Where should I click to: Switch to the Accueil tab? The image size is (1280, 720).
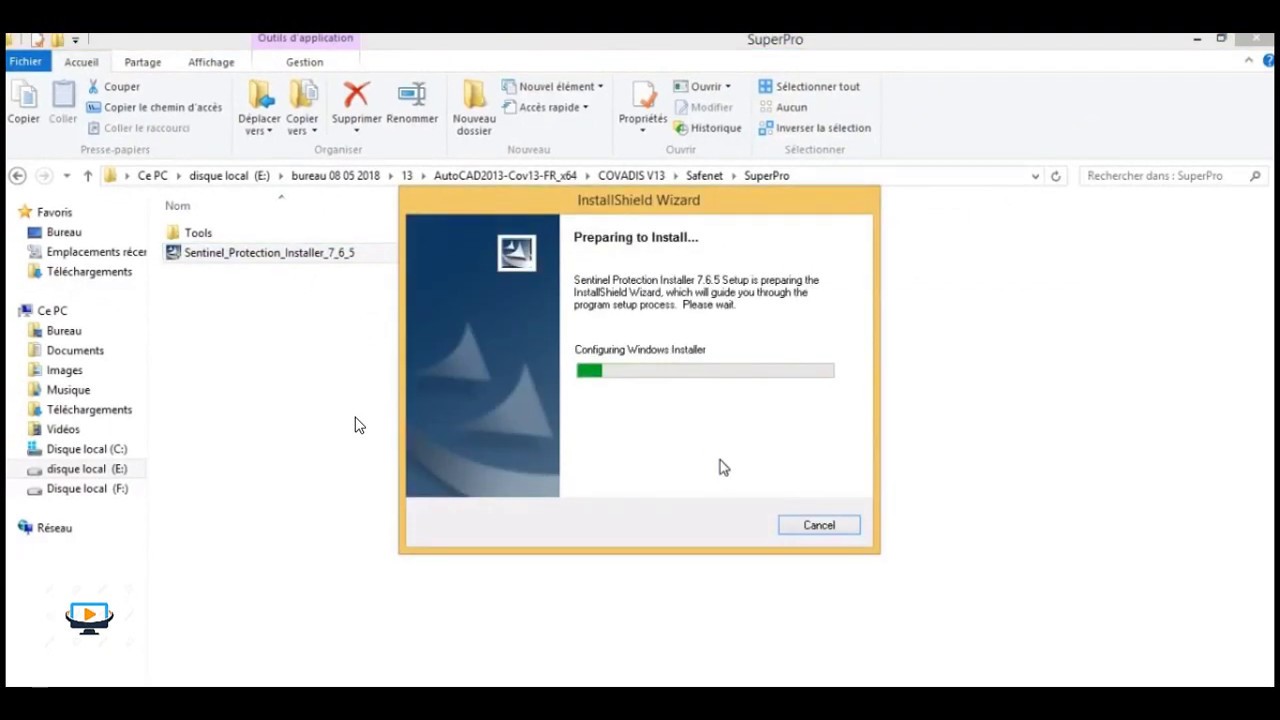82,62
